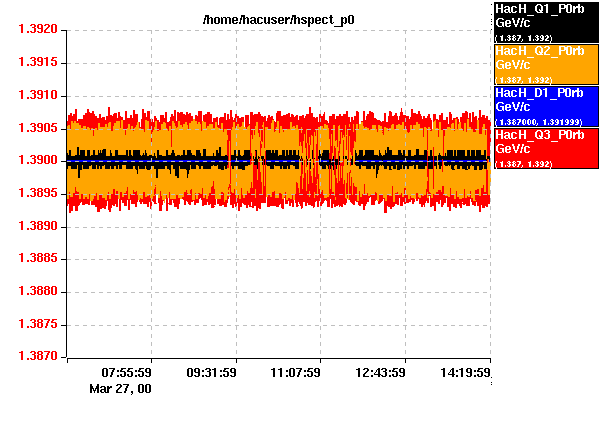Click the 1.3920 y-axis label
Viewport: 600px width, 425px height.
pos(35,30)
